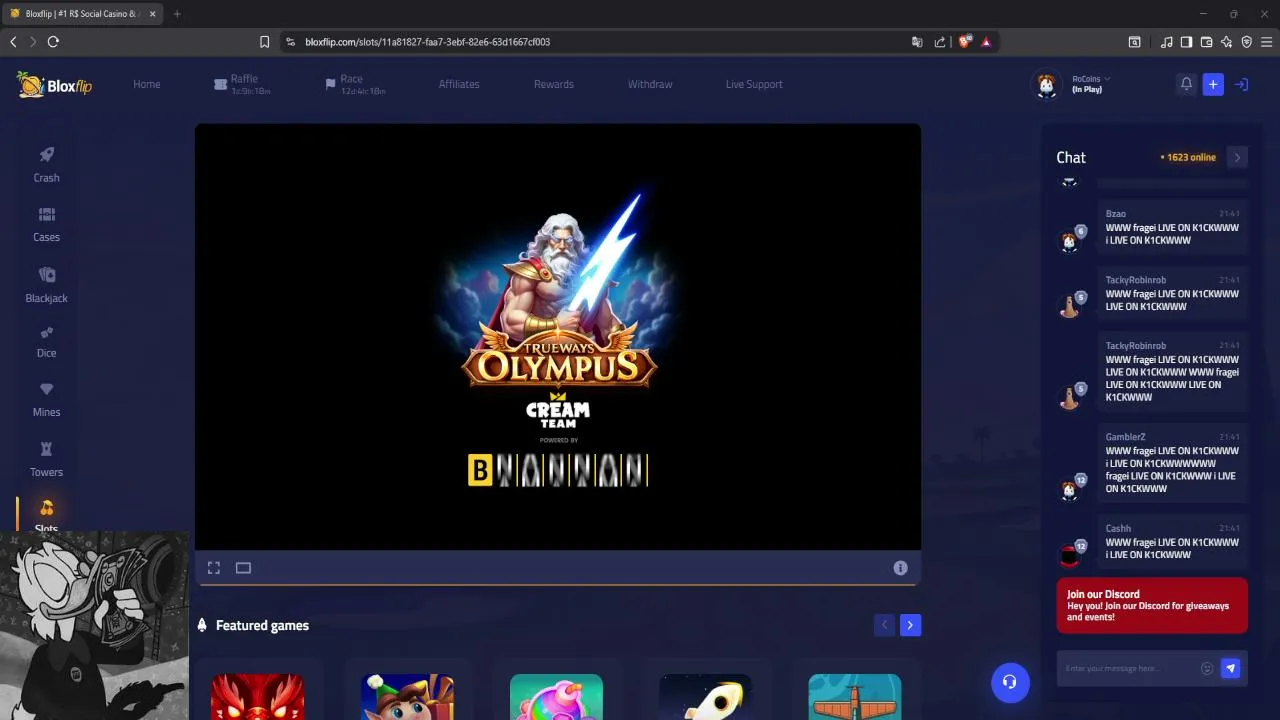Open the Mines game from sidebar
The height and width of the screenshot is (720, 1280).
(x=46, y=400)
